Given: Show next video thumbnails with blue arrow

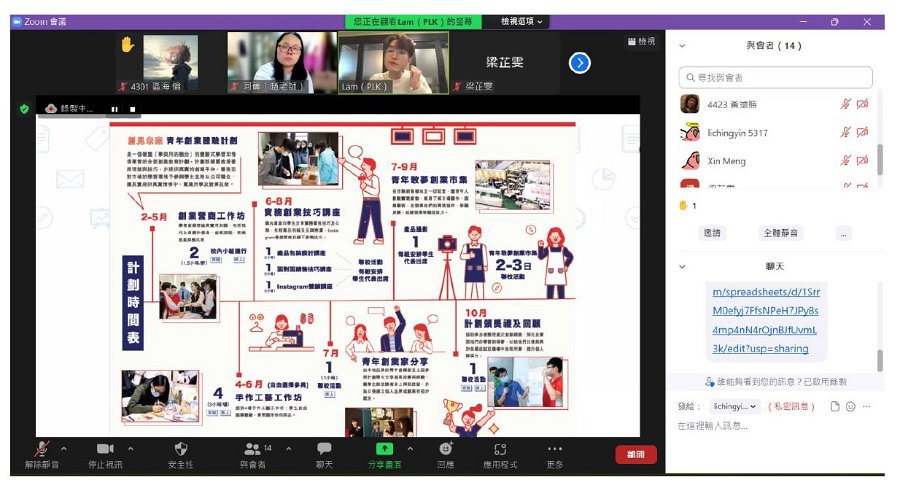Looking at the screenshot, I should click(x=580, y=63).
